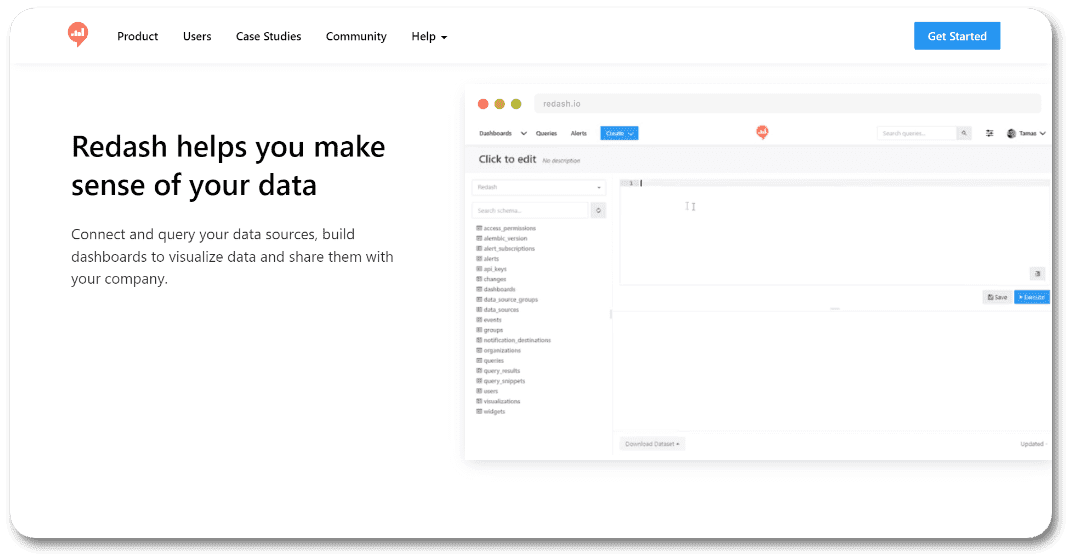This screenshot has width=1072, height=560.
Task: Click the table icon beside access_permissions
Action: click(x=479, y=228)
